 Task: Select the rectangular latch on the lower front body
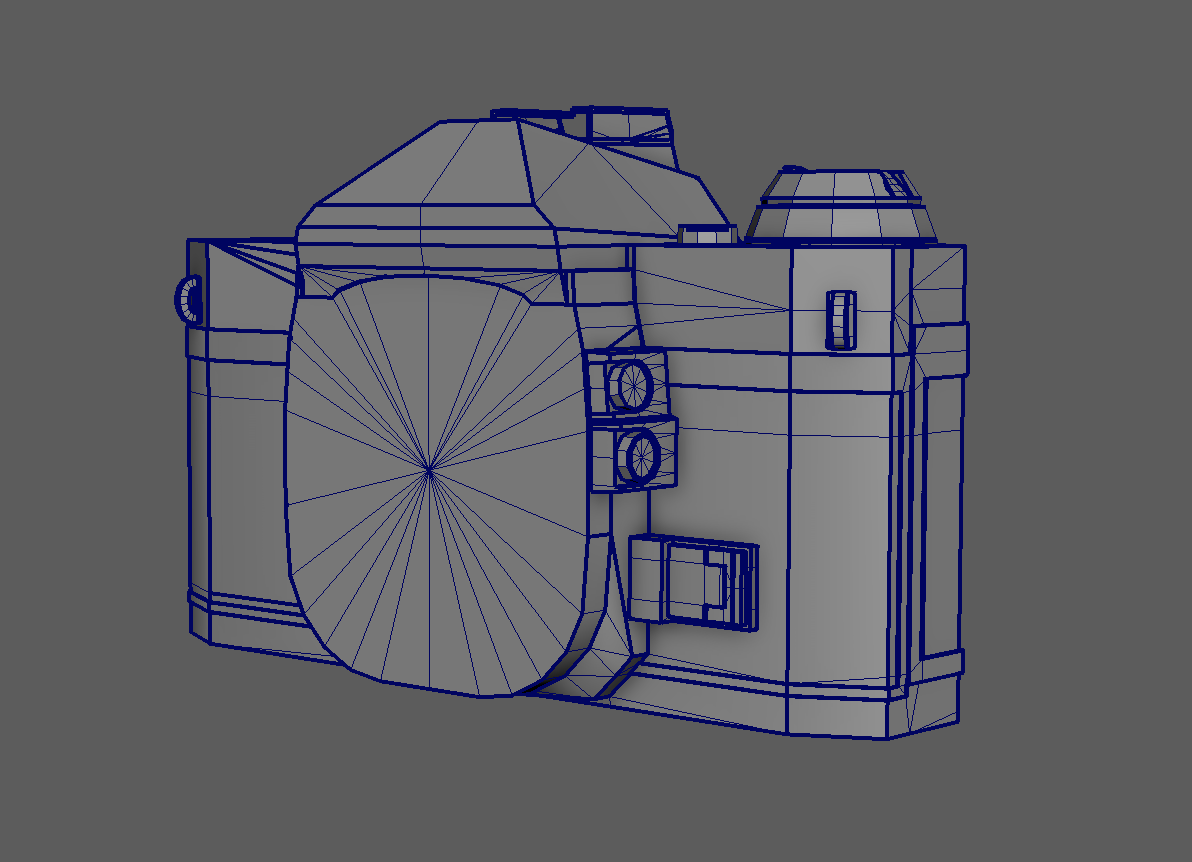tap(693, 582)
